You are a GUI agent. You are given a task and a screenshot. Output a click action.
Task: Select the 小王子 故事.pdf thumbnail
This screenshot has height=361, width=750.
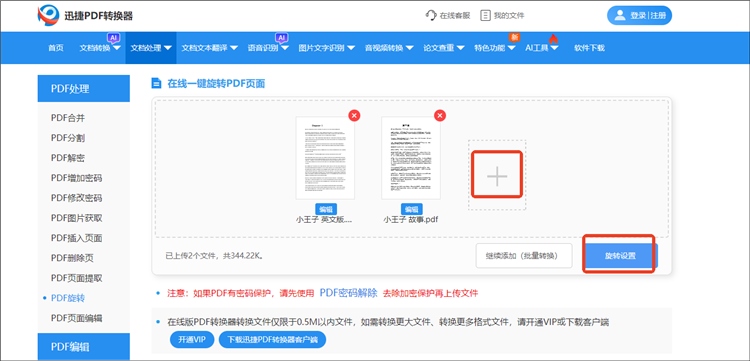click(411, 158)
